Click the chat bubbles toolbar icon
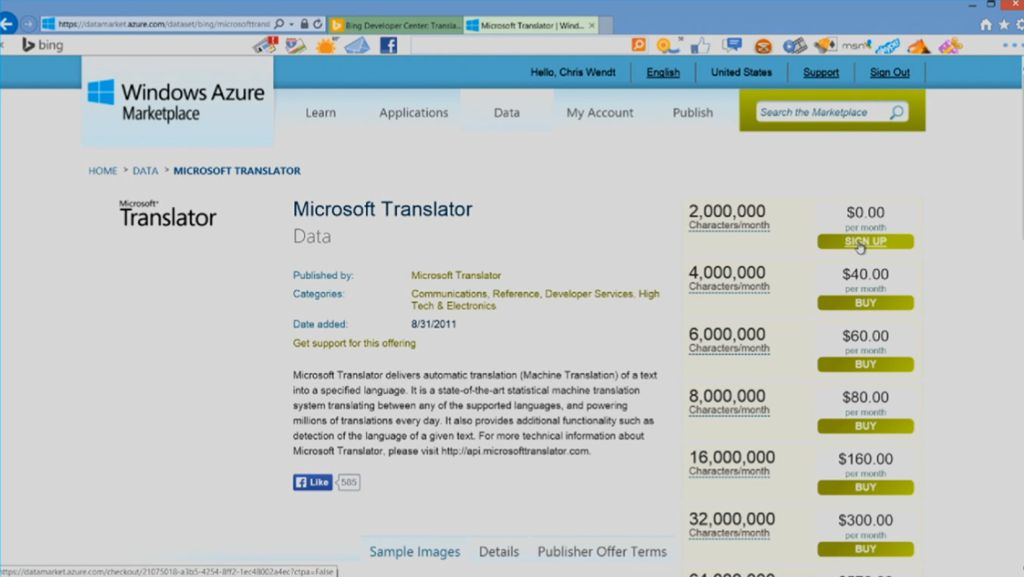Image resolution: width=1024 pixels, height=577 pixels. (731, 44)
